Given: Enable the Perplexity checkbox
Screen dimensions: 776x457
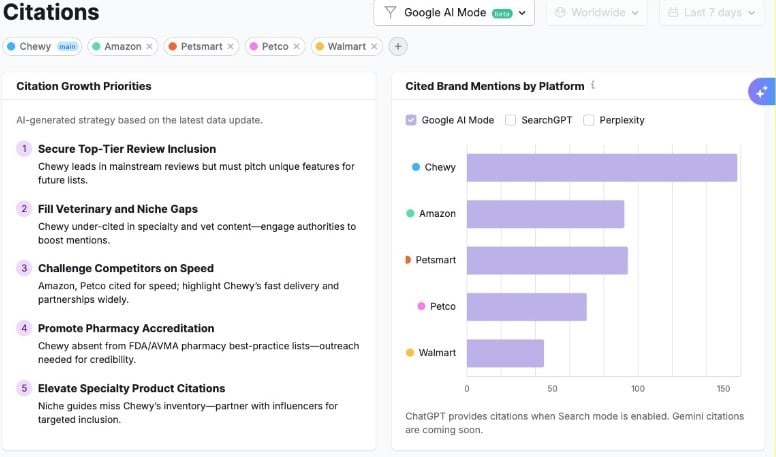Looking at the screenshot, I should pos(588,120).
